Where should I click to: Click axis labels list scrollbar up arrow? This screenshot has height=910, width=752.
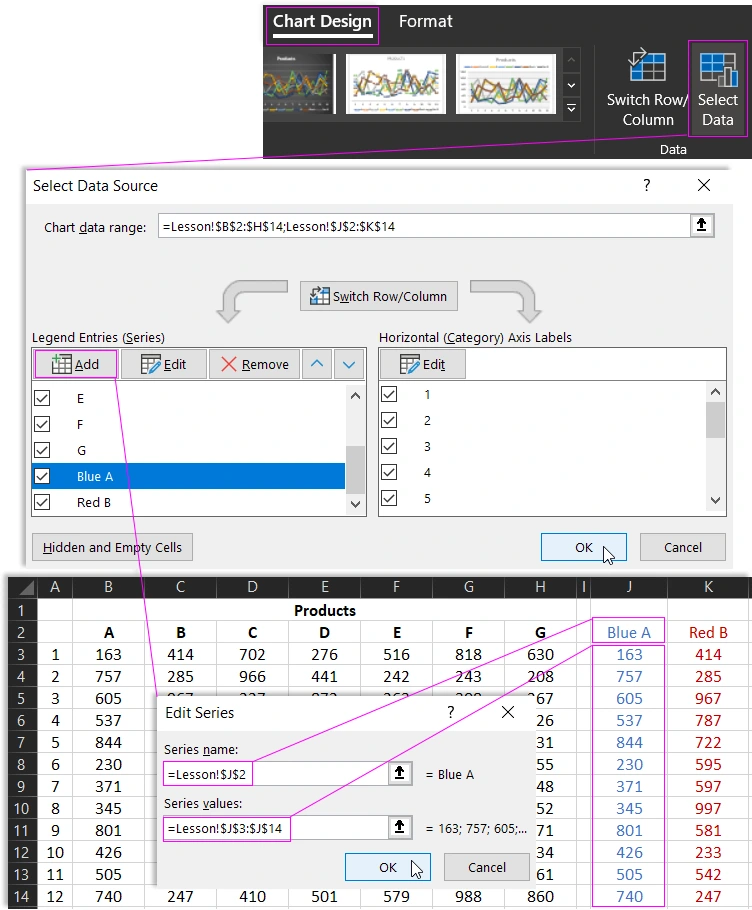pyautogui.click(x=715, y=392)
